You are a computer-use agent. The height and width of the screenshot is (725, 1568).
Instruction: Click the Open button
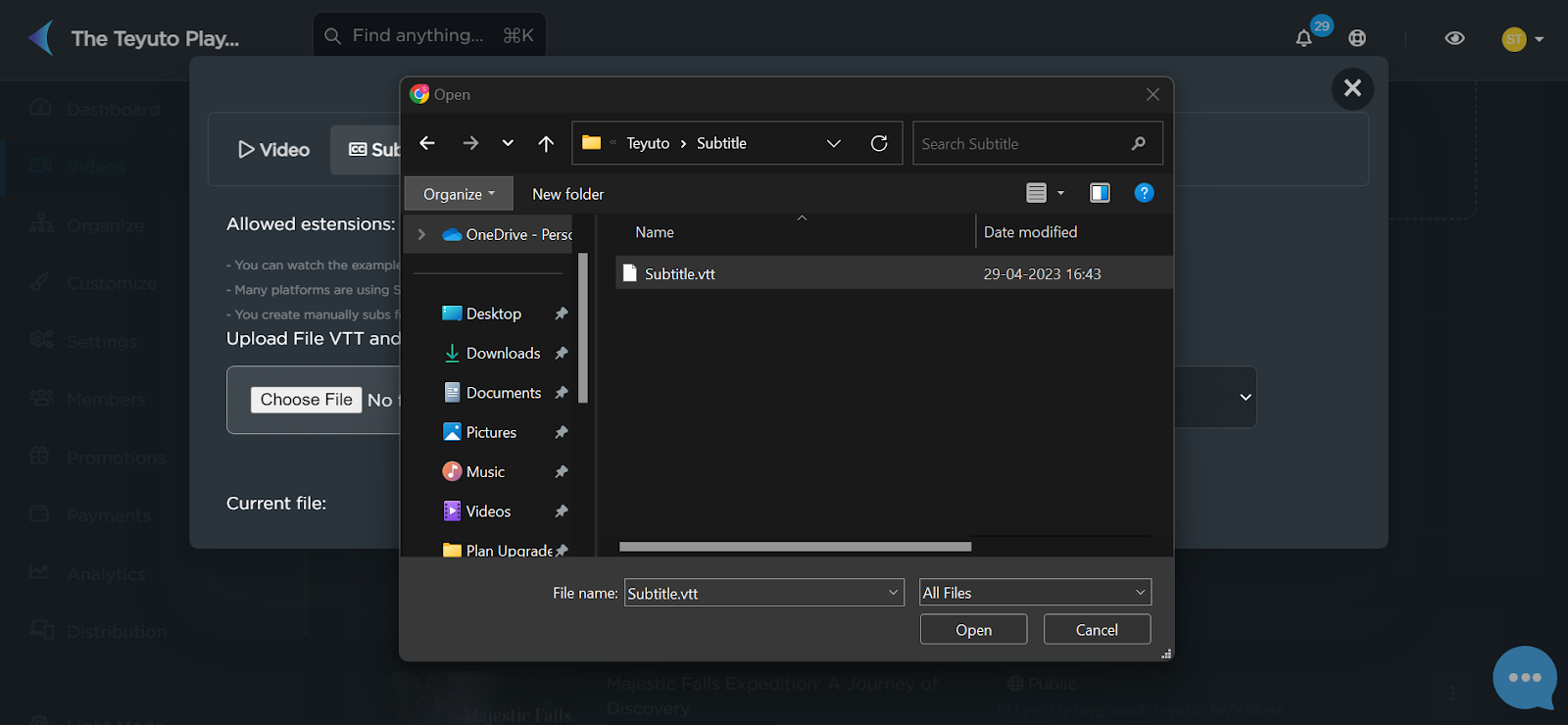pos(973,630)
